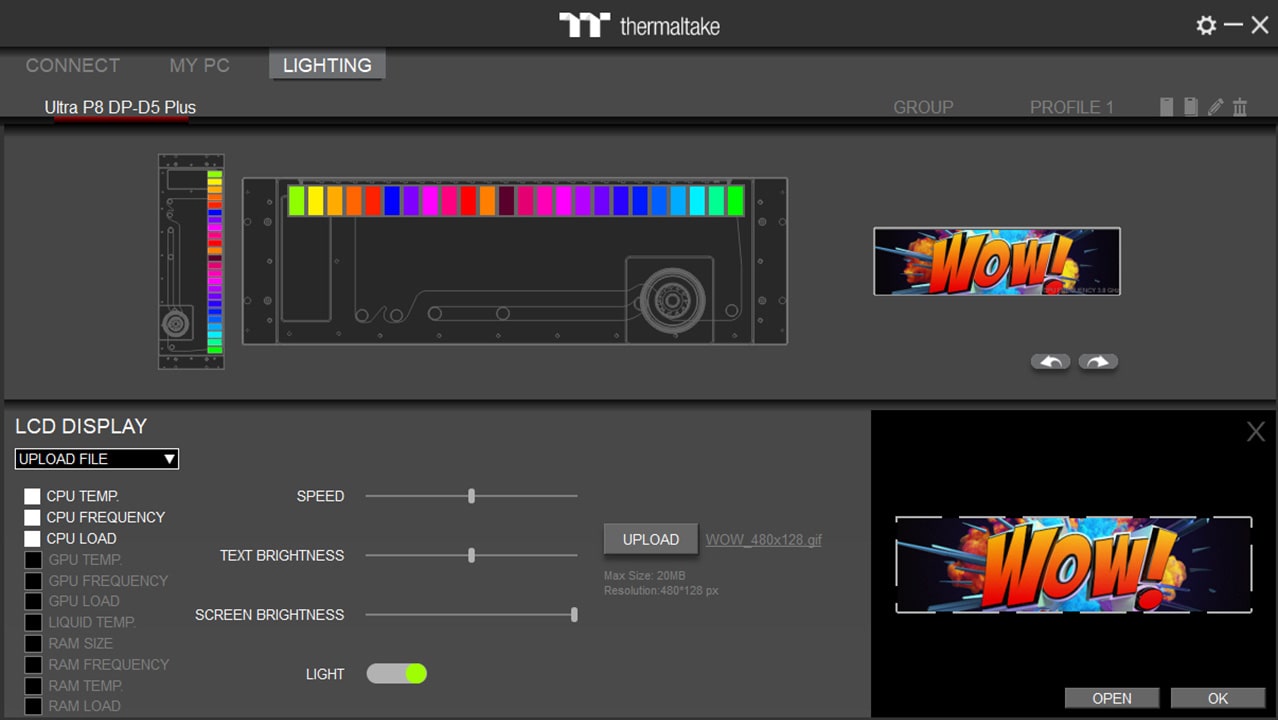Open the GROUP selector
Screen dimensions: 1278x720
(x=923, y=107)
